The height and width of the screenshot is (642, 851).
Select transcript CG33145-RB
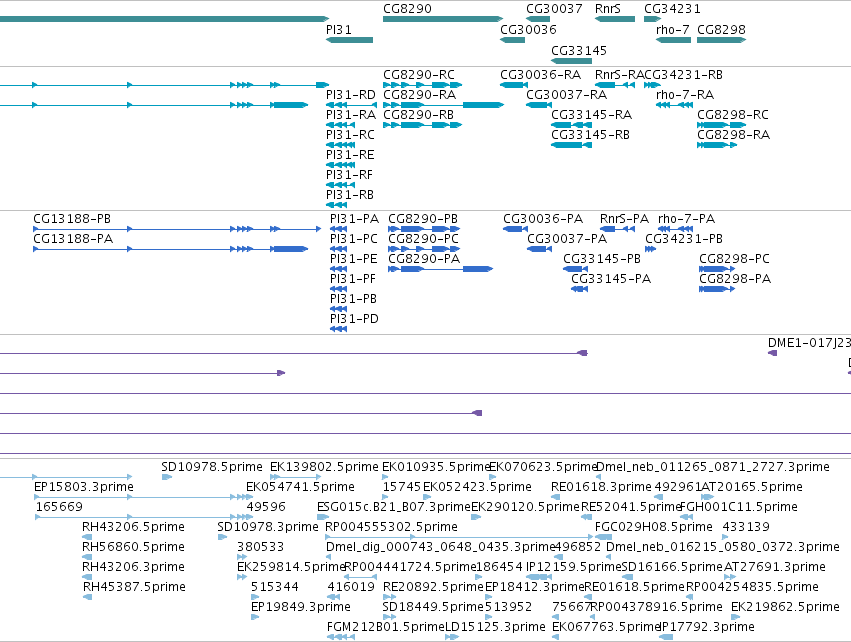pyautogui.click(x=590, y=135)
